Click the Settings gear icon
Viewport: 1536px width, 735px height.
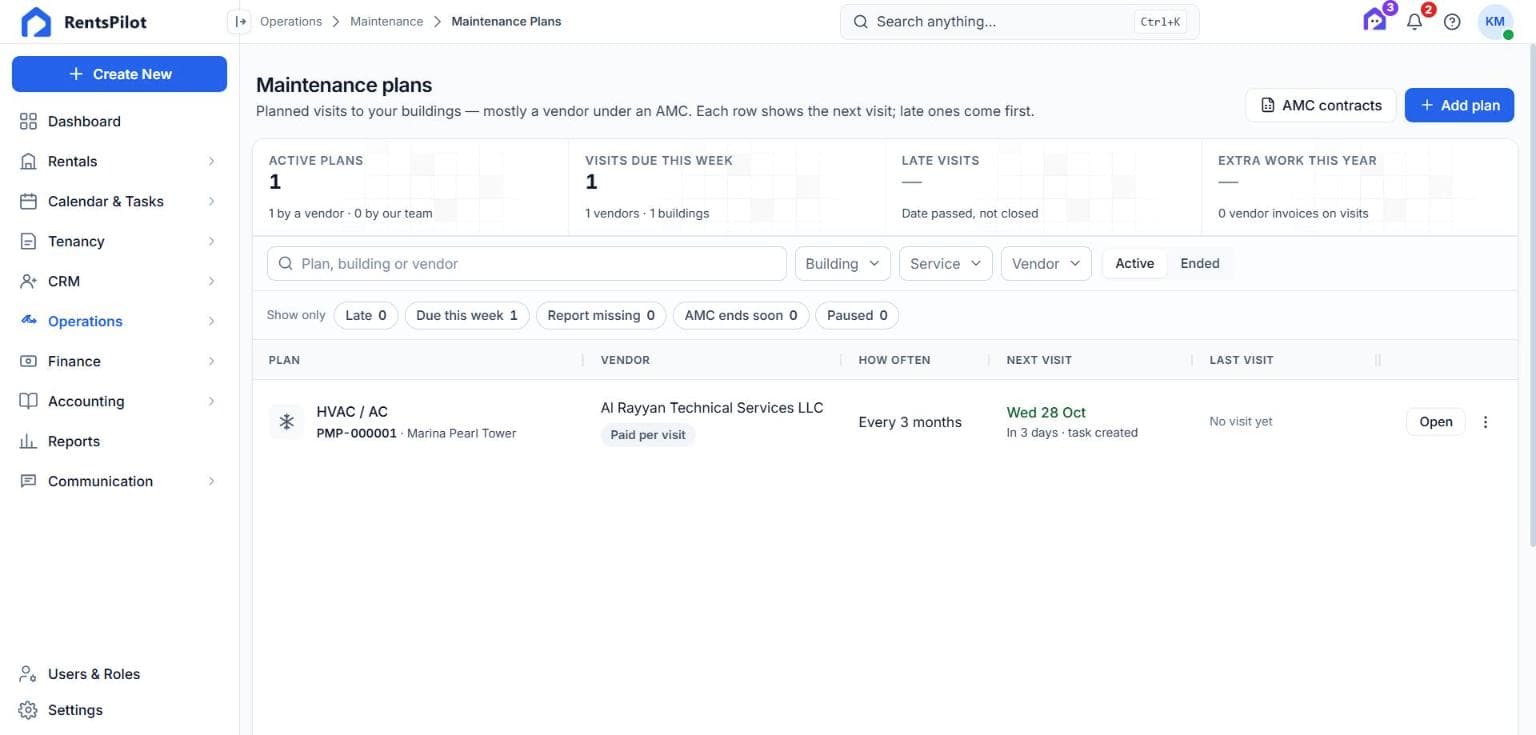(29, 710)
